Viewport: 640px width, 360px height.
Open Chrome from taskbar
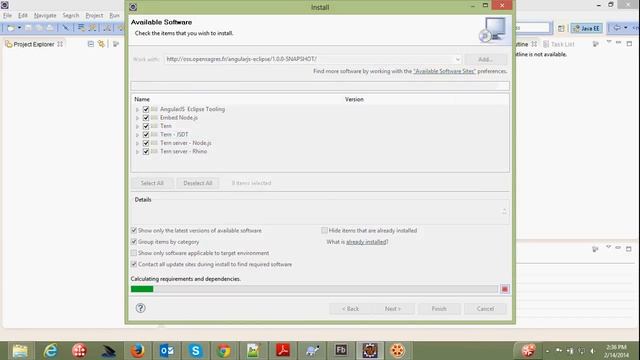point(224,351)
